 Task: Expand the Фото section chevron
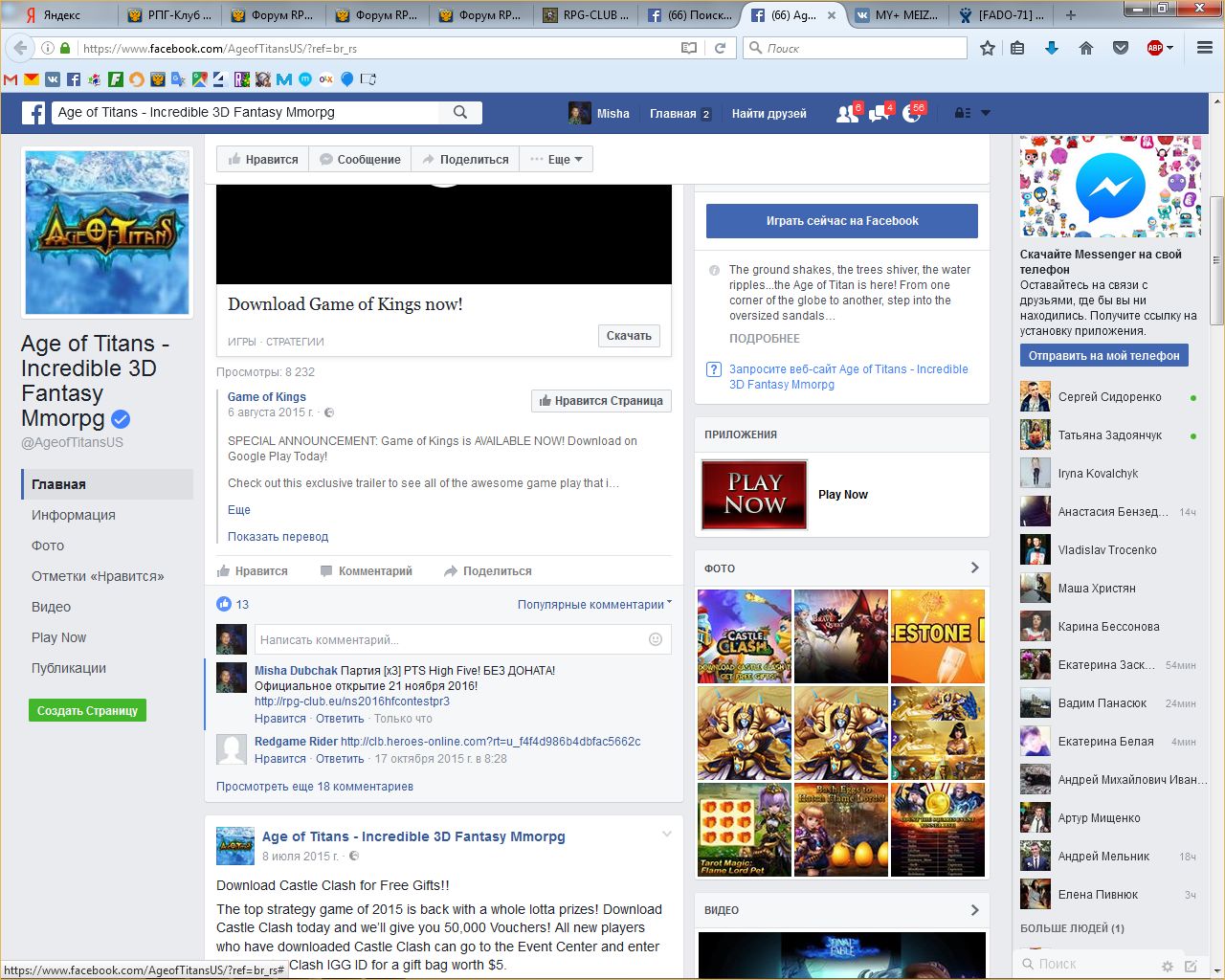974,568
